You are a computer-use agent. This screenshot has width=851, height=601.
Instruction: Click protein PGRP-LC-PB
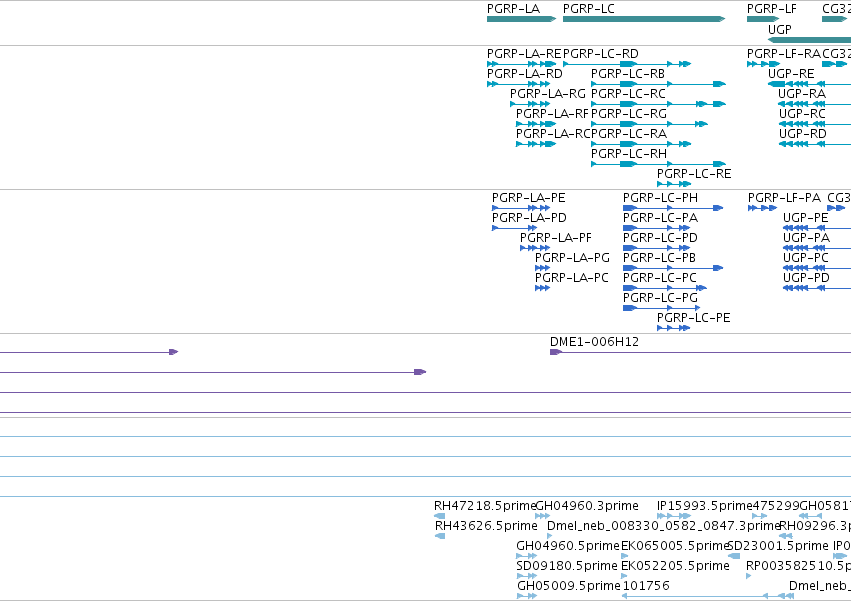673,268
